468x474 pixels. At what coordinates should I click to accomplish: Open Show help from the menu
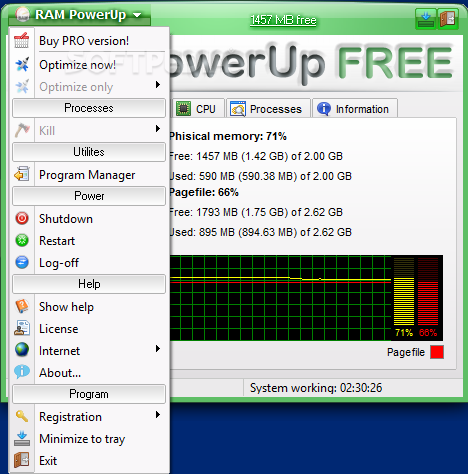[x=89, y=307]
